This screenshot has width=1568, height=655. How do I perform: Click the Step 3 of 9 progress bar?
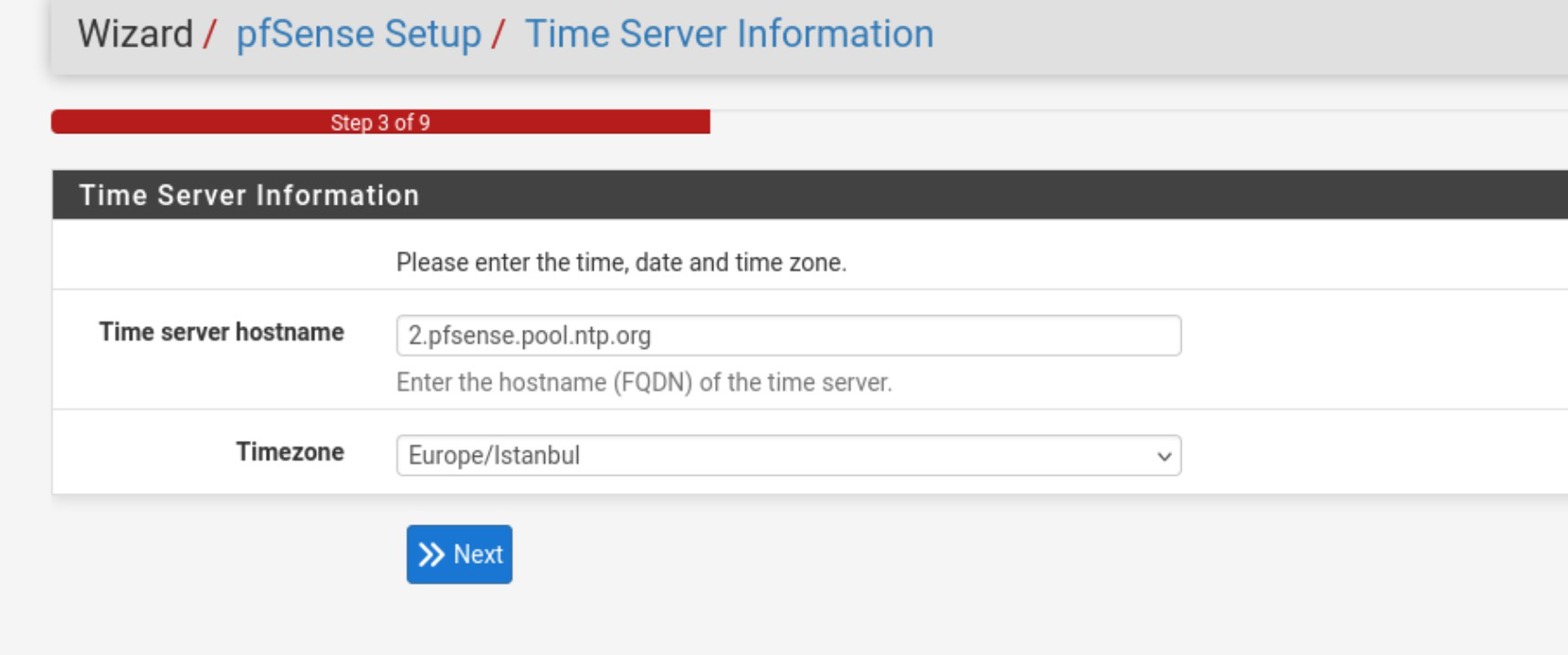coord(381,121)
